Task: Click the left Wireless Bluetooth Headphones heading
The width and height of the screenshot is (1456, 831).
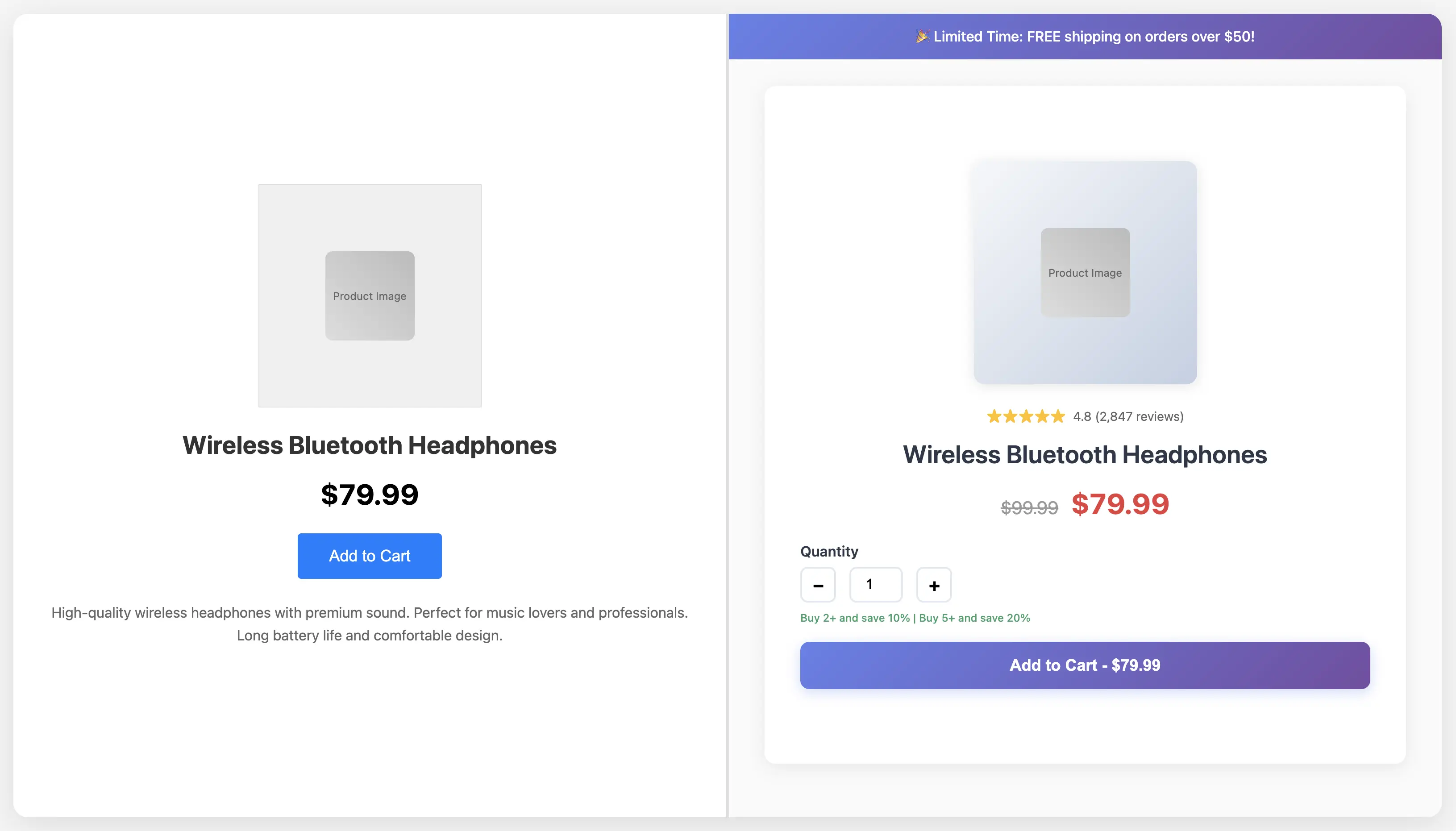Action: [x=369, y=445]
